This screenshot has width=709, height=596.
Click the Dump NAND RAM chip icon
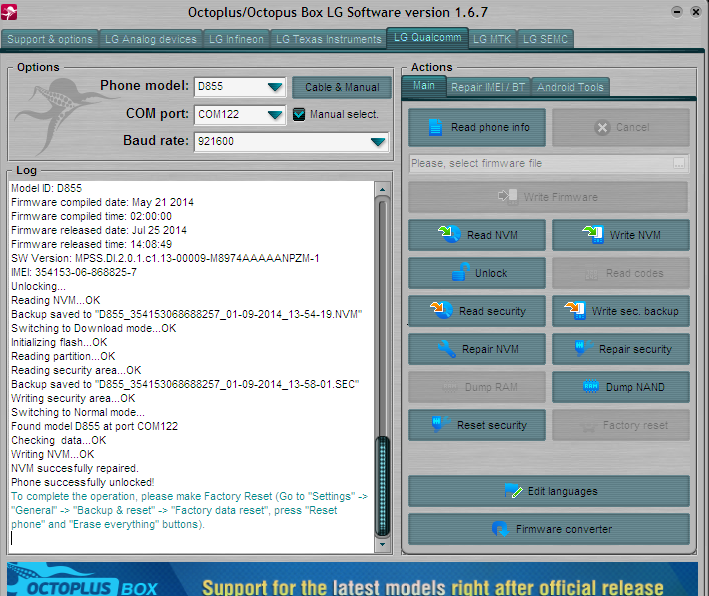591,386
